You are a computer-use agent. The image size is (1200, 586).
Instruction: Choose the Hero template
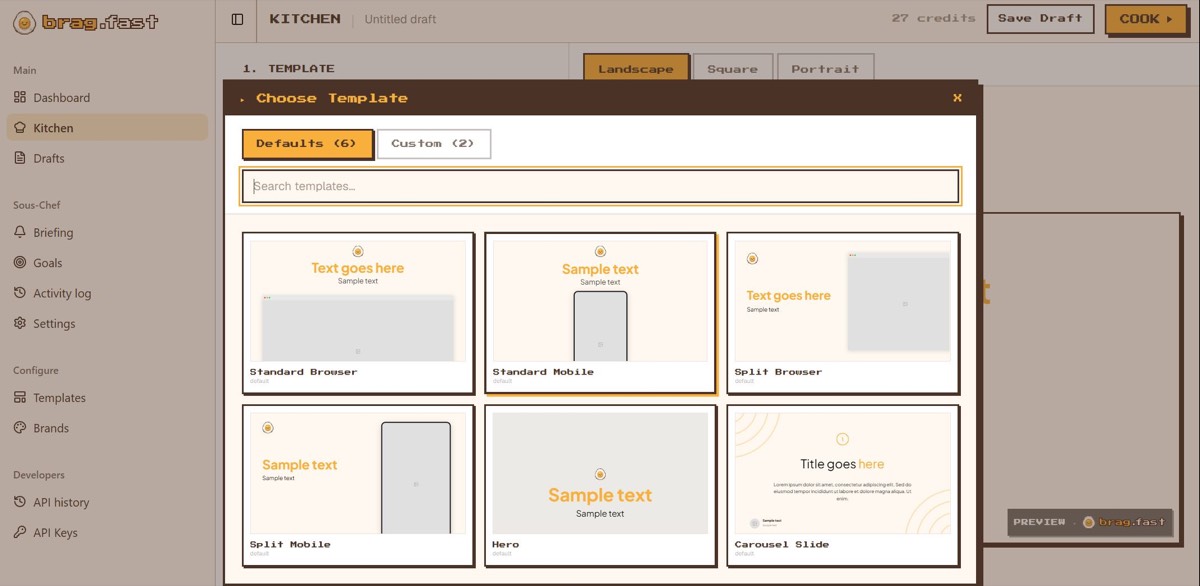[x=600, y=485]
